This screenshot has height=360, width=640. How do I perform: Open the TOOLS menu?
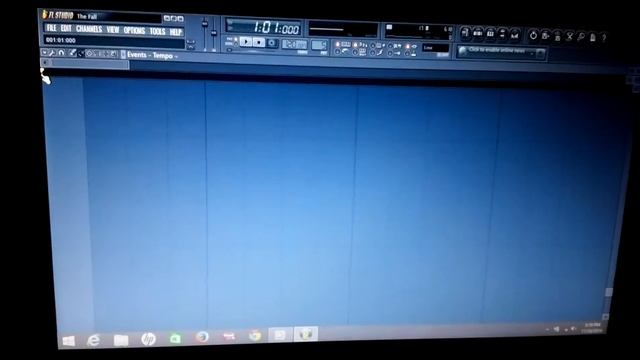tap(157, 31)
